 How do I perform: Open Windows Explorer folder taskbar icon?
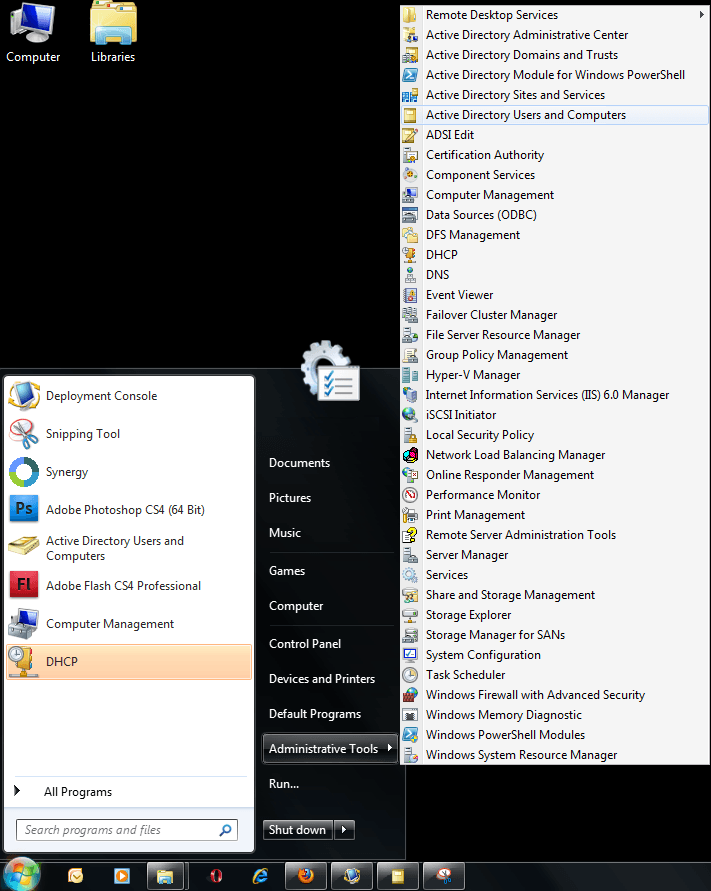coord(165,876)
